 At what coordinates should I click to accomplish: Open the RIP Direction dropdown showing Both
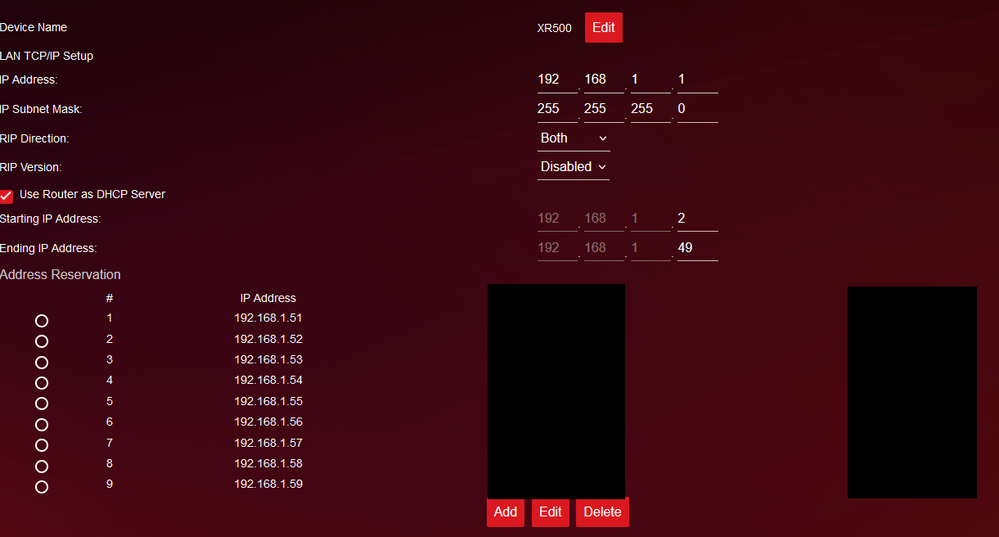573,138
